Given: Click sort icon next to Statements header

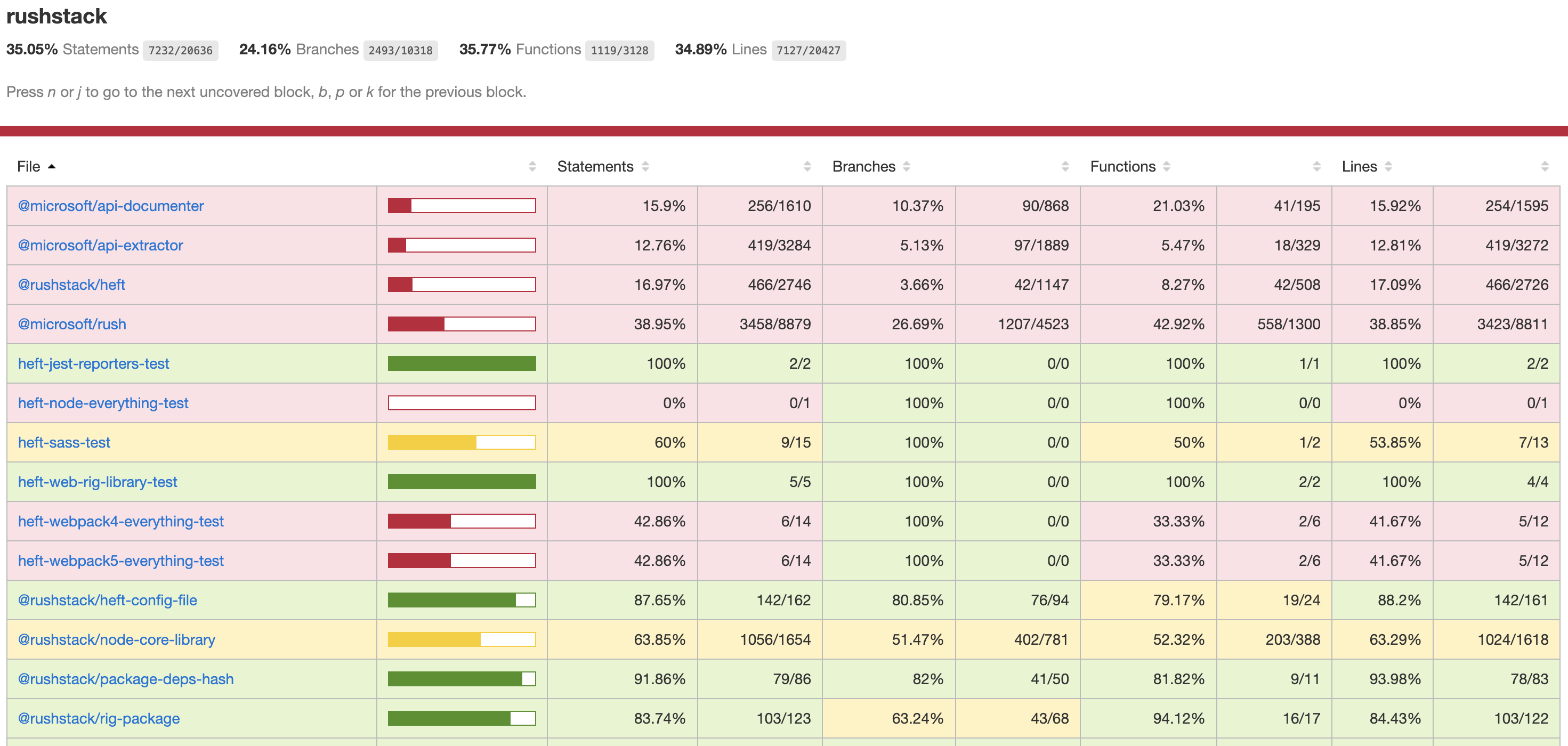Looking at the screenshot, I should [x=645, y=166].
